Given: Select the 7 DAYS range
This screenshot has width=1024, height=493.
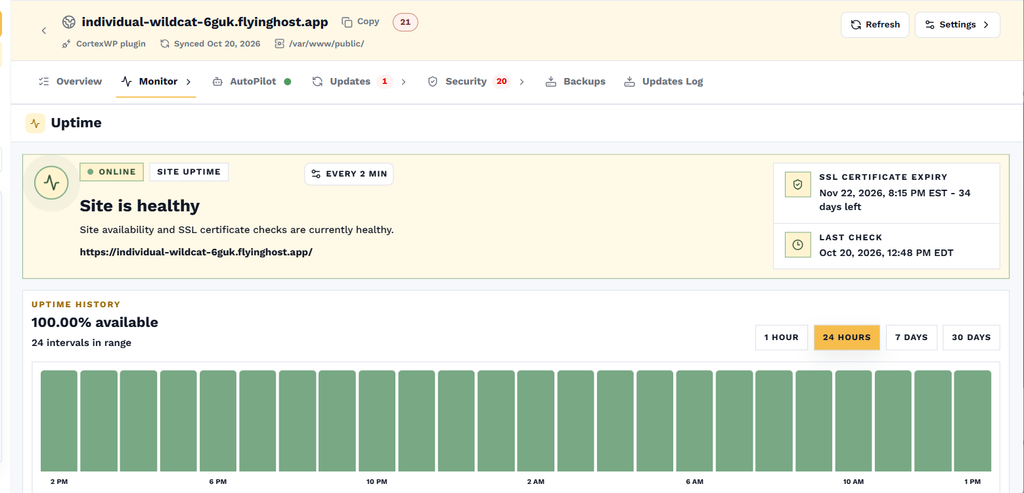Looking at the screenshot, I should click(x=911, y=338).
